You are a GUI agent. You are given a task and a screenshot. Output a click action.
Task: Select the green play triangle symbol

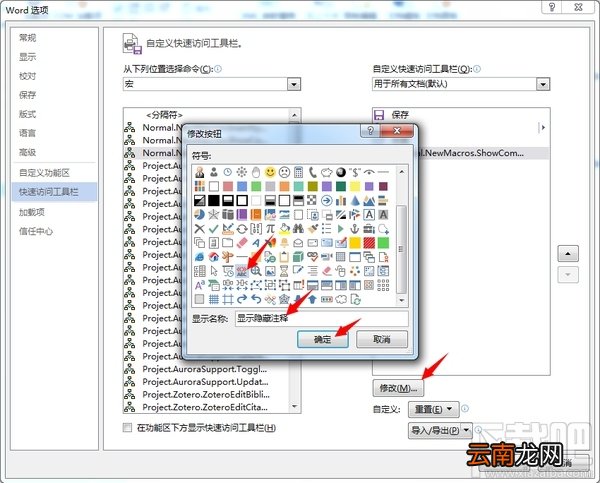341,229
